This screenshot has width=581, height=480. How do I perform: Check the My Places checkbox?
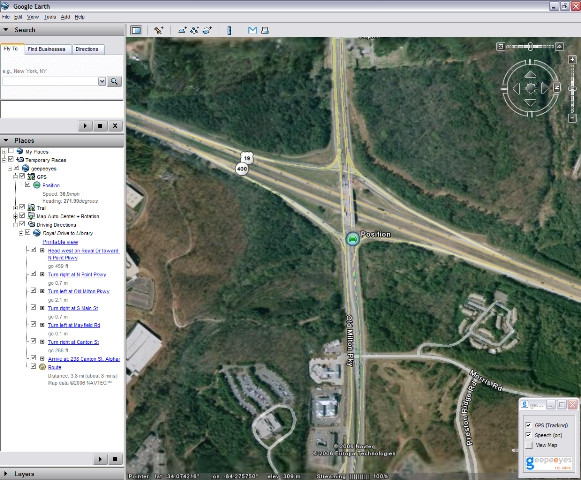tap(11, 151)
